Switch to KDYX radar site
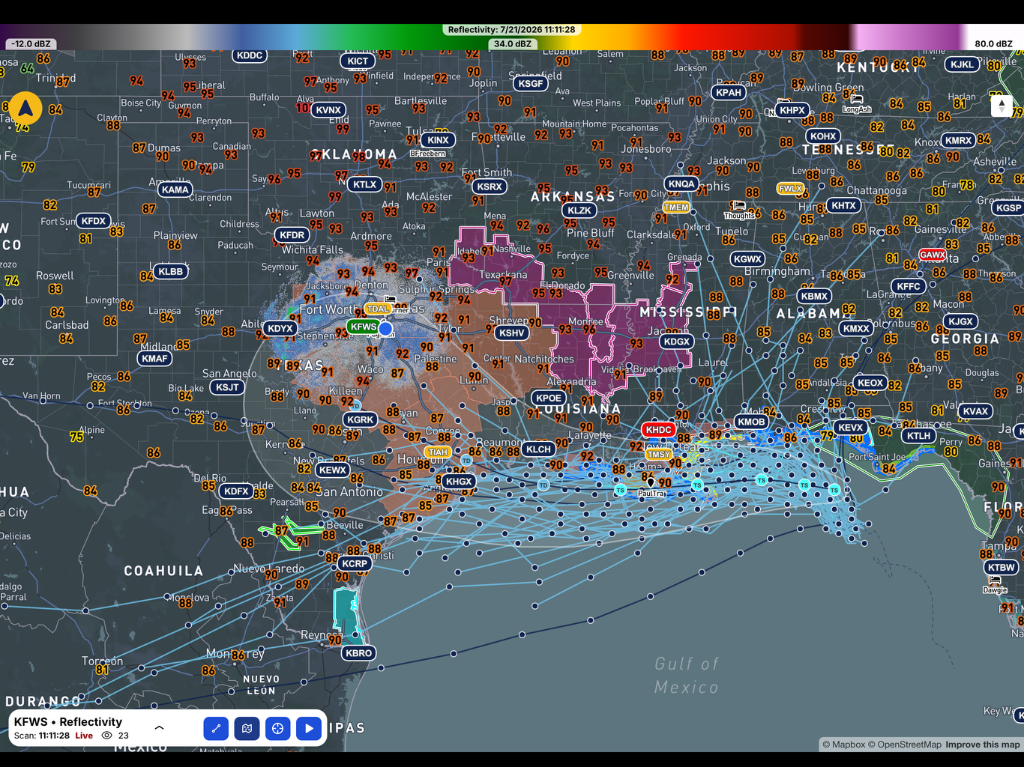The width and height of the screenshot is (1024, 767). coord(280,328)
